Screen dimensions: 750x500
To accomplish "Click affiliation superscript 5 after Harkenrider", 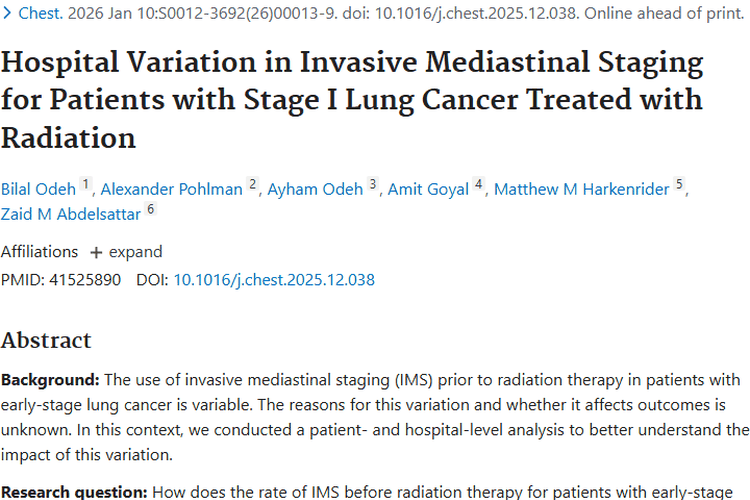I will coord(680,185).
